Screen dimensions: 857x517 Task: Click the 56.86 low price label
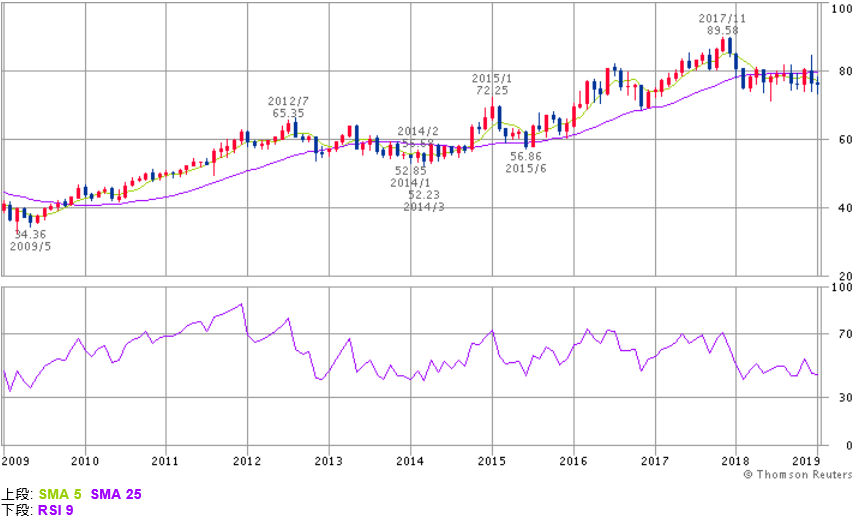526,156
